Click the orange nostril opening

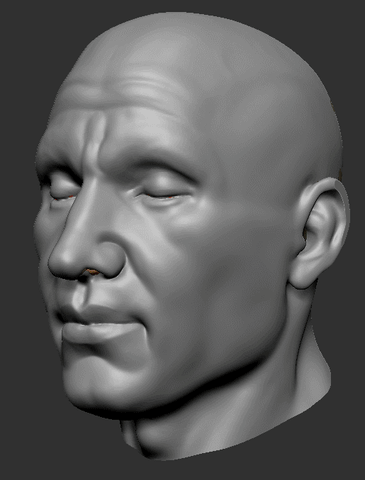(94, 272)
